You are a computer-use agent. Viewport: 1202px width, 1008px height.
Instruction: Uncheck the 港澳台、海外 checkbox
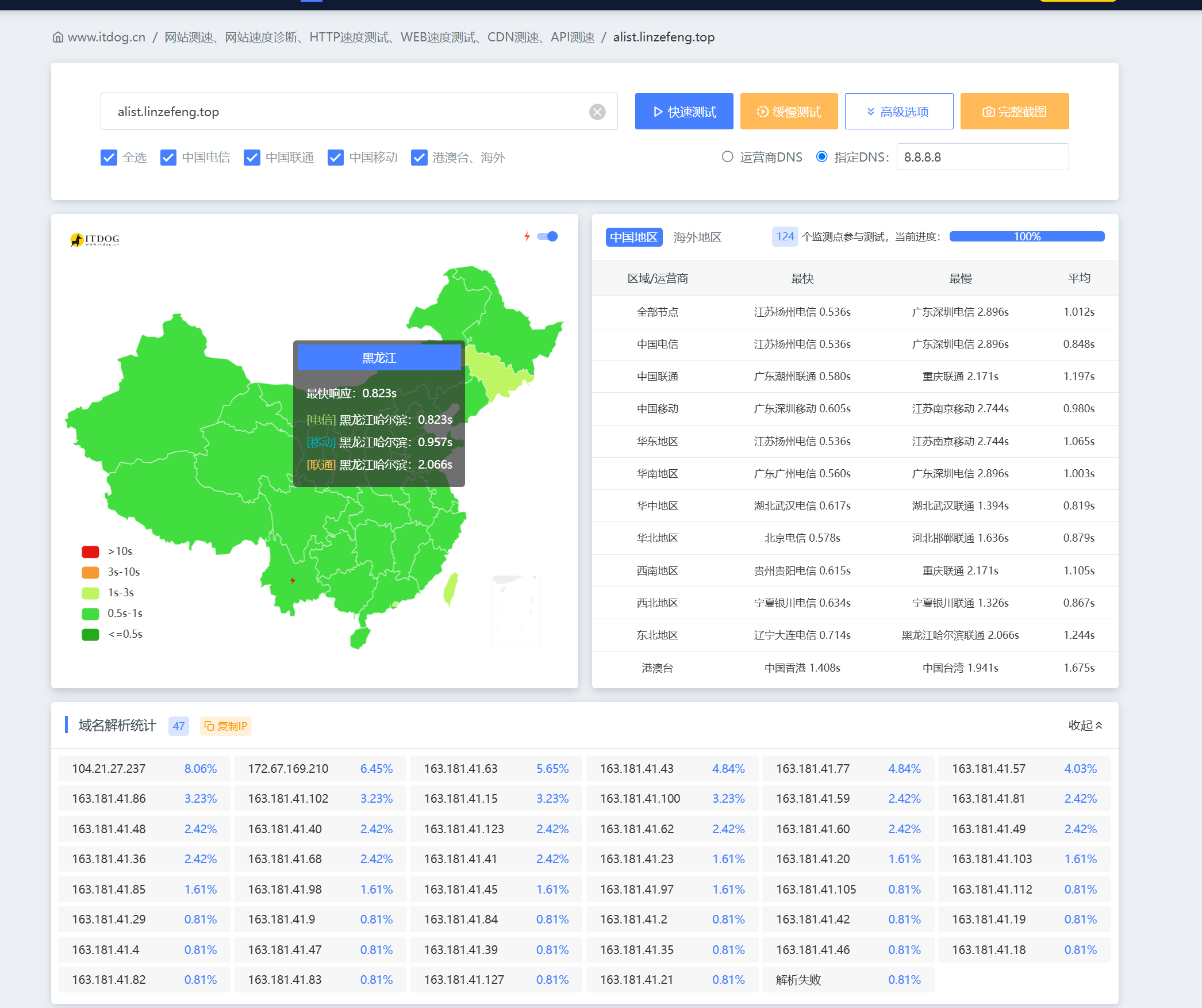click(419, 158)
